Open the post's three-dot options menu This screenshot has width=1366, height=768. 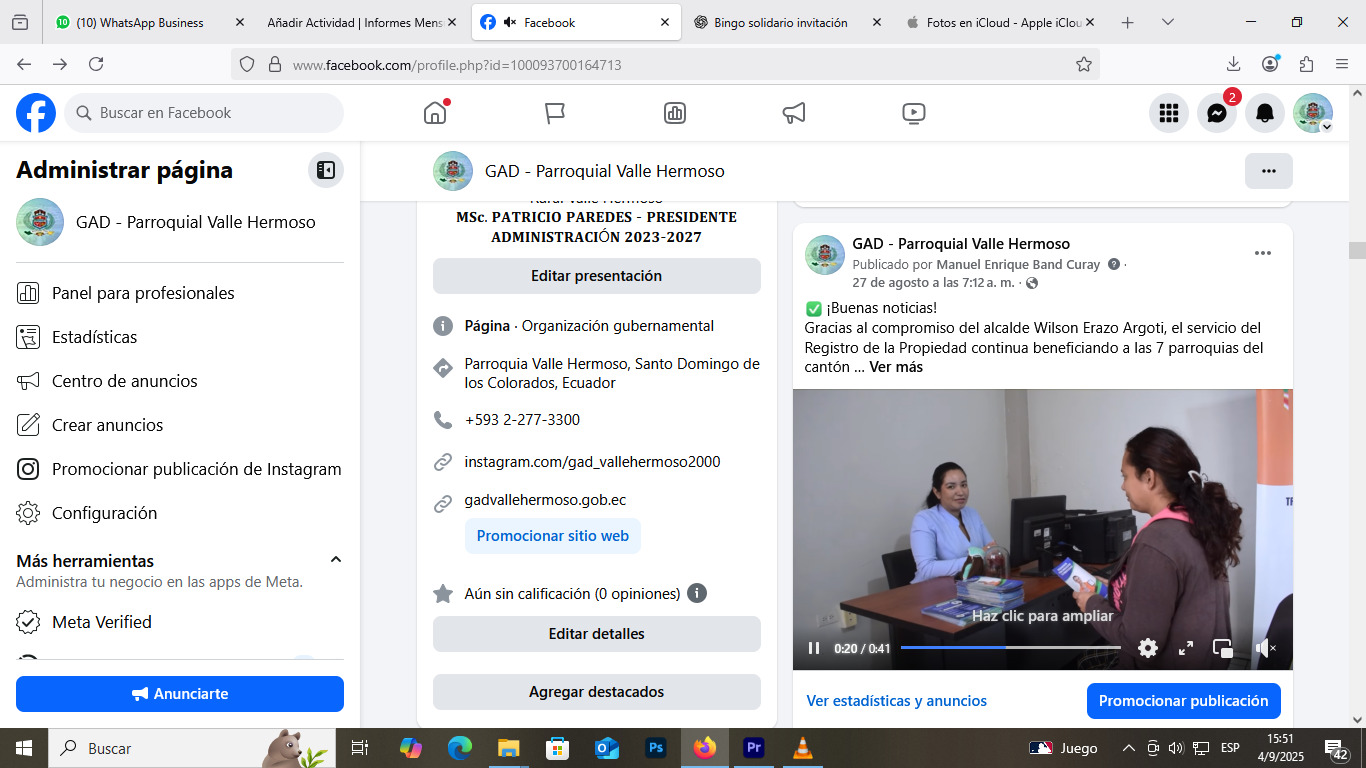pyautogui.click(x=1263, y=253)
